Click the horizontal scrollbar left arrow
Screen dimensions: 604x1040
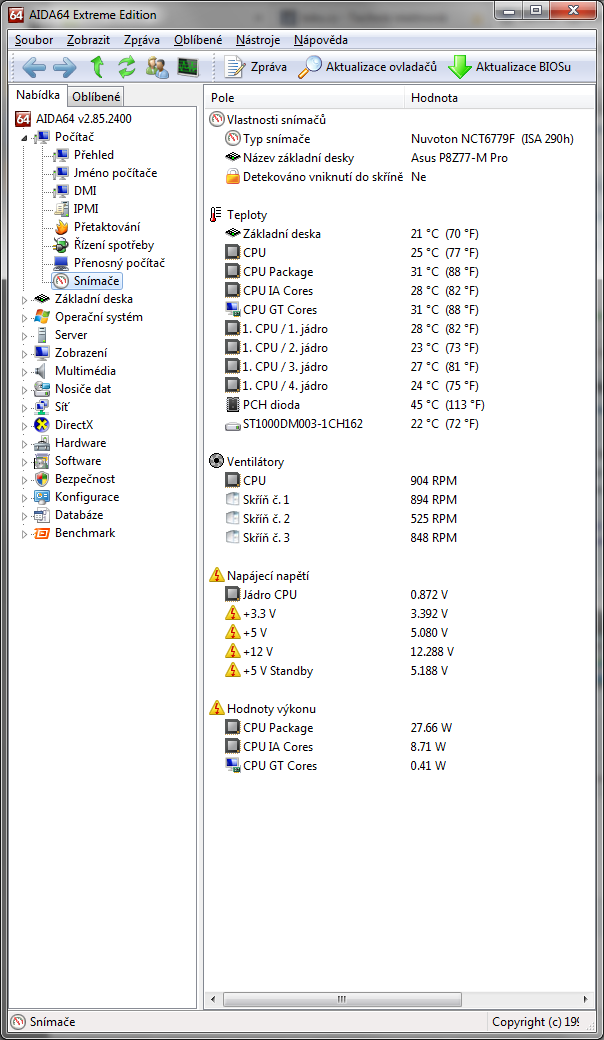point(213,999)
